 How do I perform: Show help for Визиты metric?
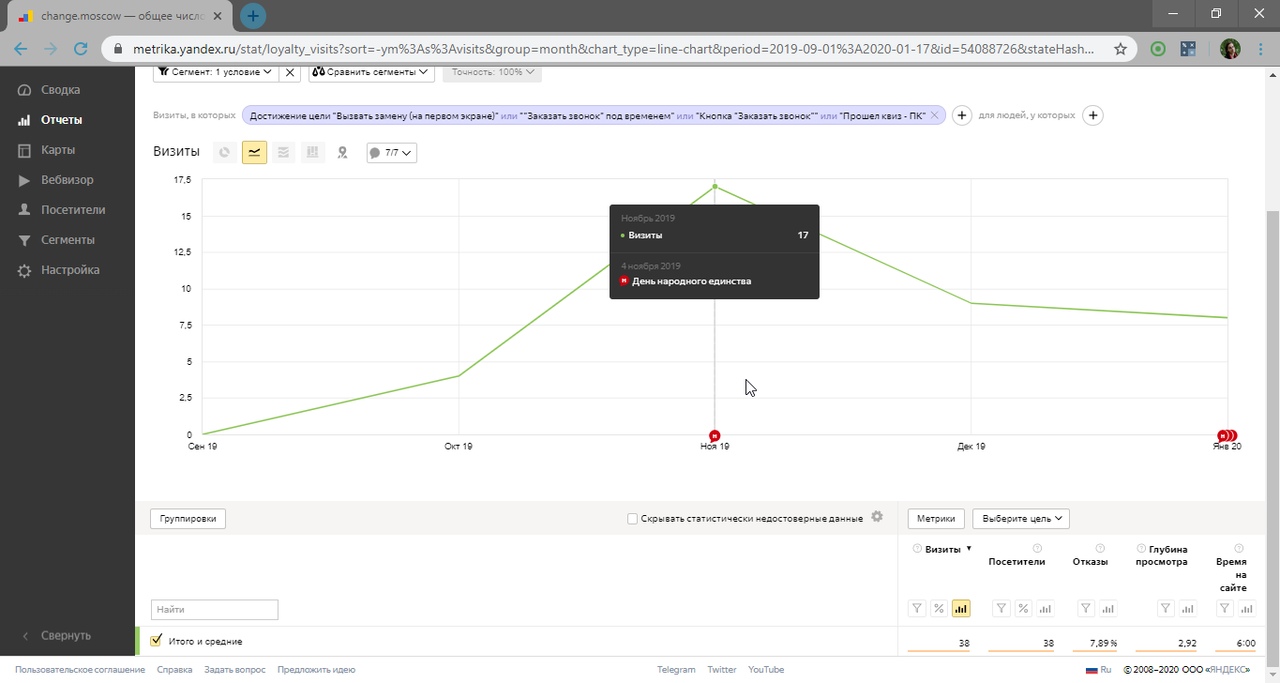point(917,549)
